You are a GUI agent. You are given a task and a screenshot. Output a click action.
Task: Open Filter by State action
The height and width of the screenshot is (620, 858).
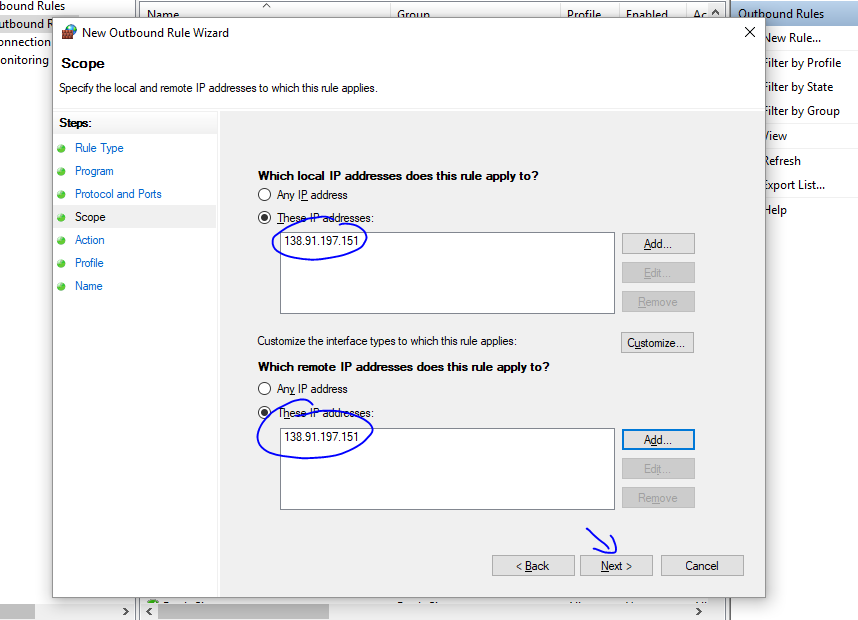pyautogui.click(x=799, y=87)
